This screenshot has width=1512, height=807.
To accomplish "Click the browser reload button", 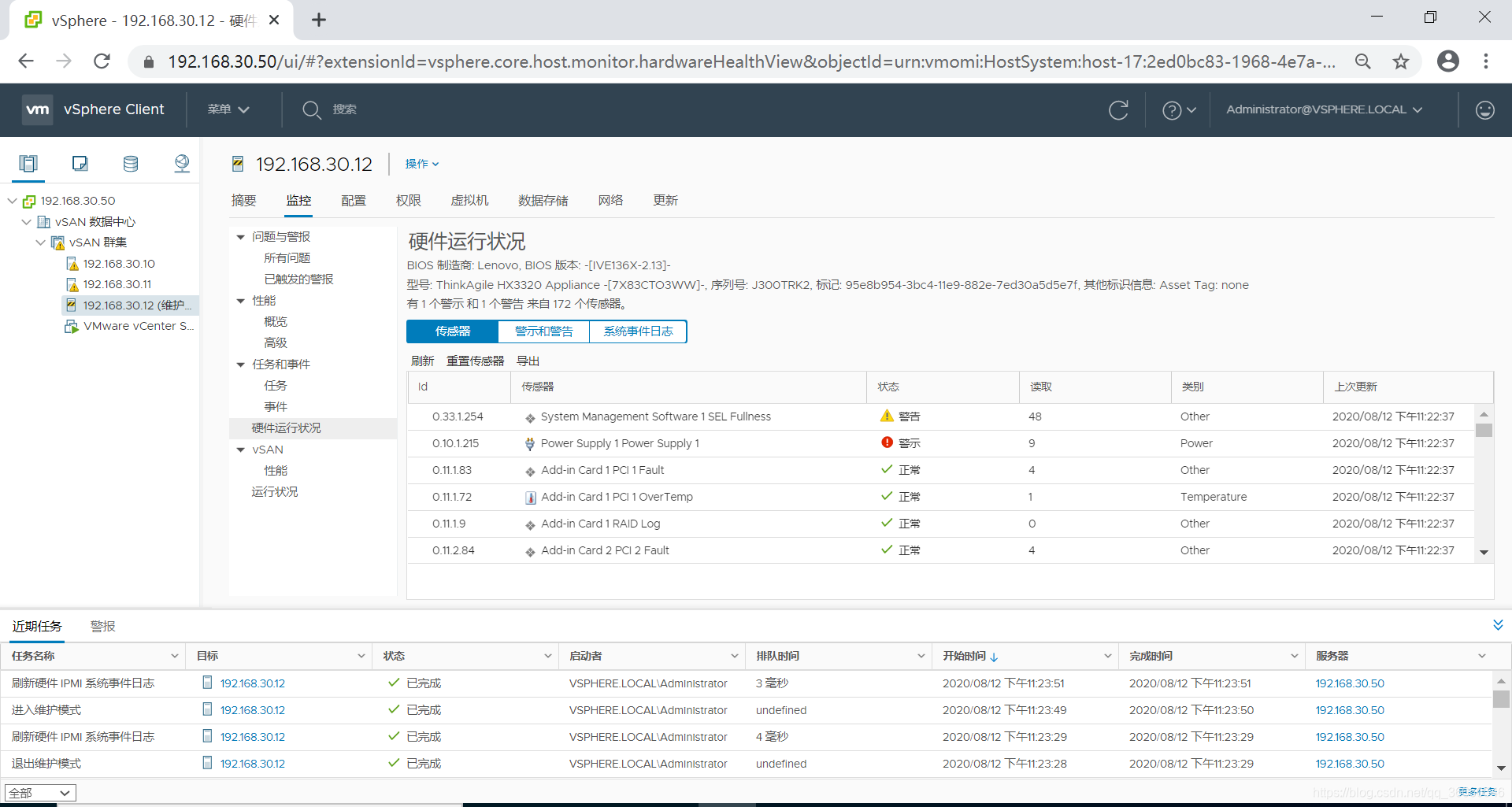I will coord(102,61).
